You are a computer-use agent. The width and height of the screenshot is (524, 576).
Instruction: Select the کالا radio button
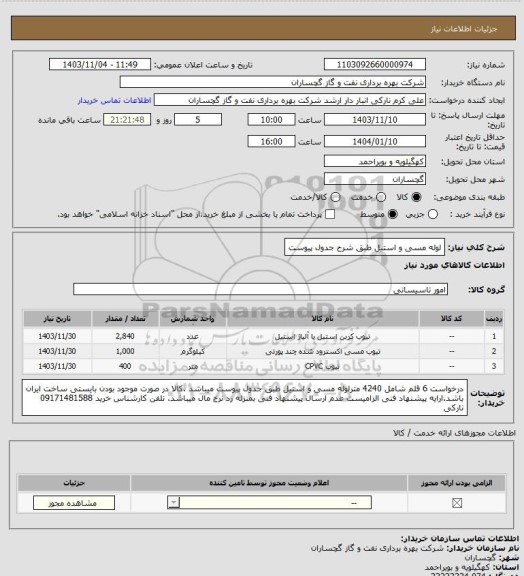(416, 197)
